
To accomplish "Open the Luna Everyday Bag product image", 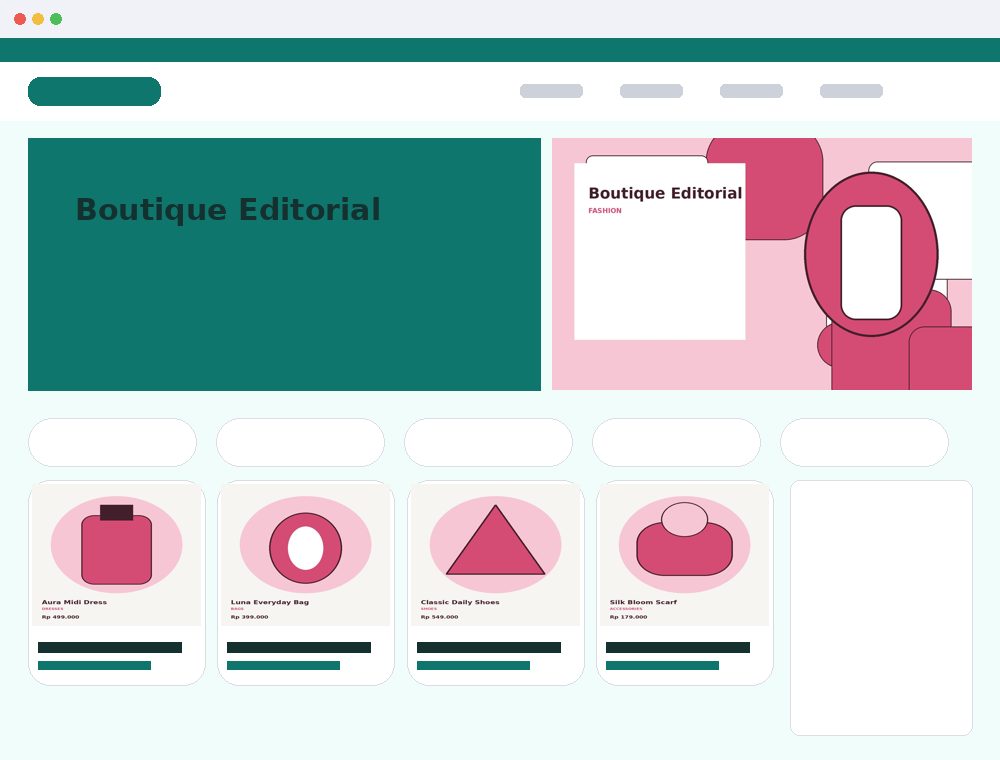I will pyautogui.click(x=305, y=554).
